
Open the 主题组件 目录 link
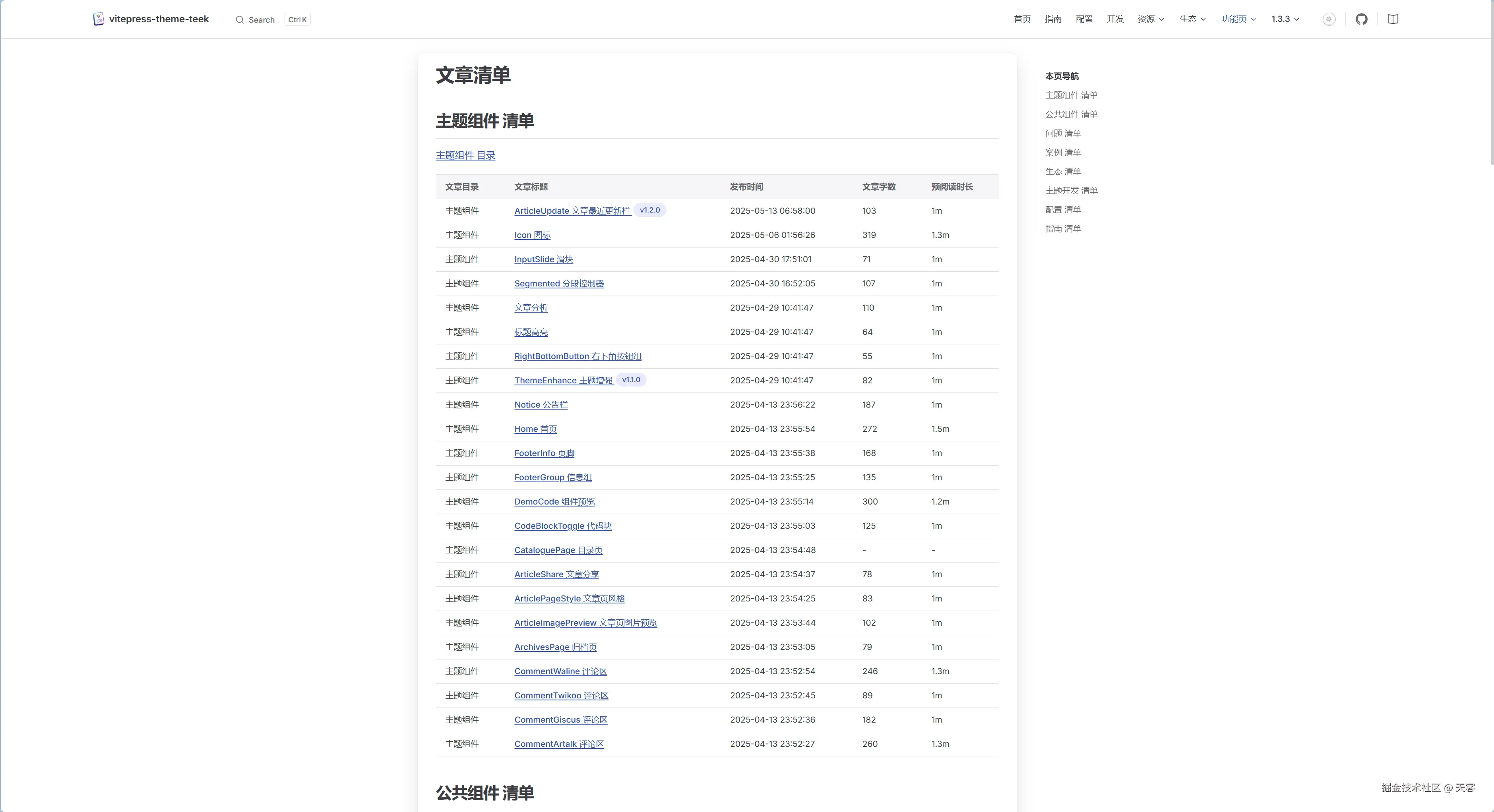[x=465, y=155]
